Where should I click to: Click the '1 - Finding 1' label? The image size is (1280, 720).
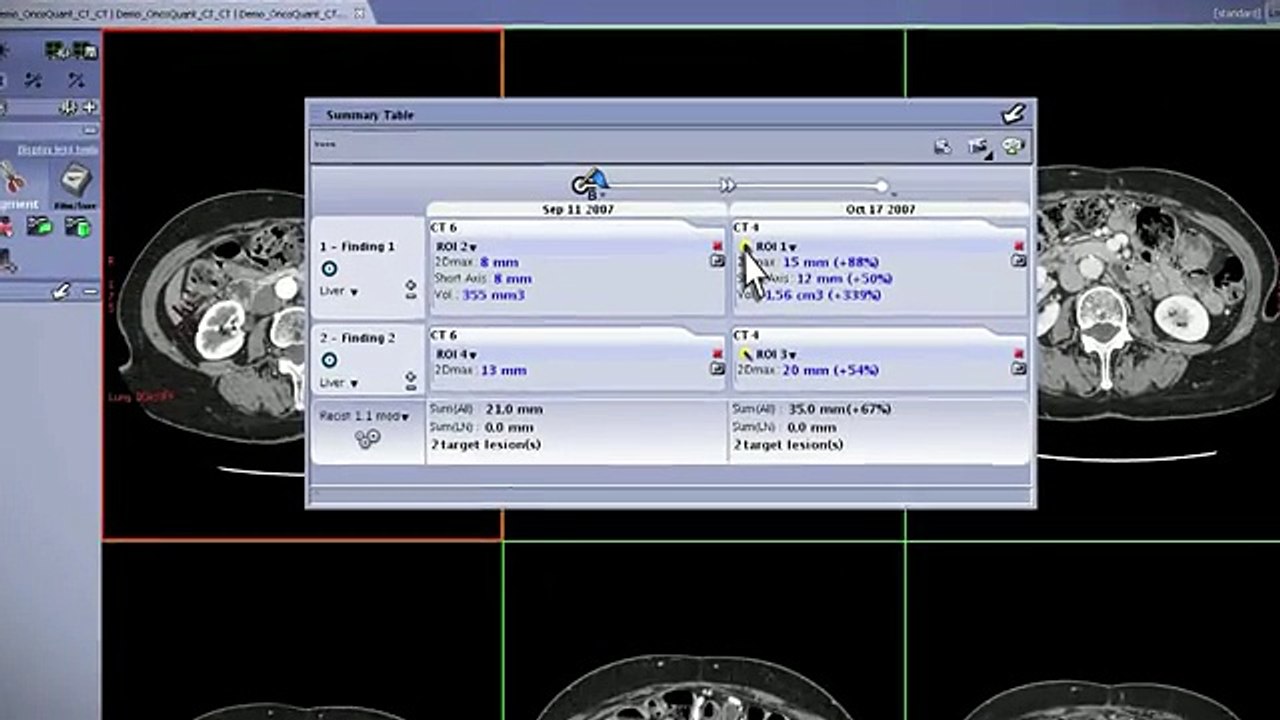tap(357, 246)
